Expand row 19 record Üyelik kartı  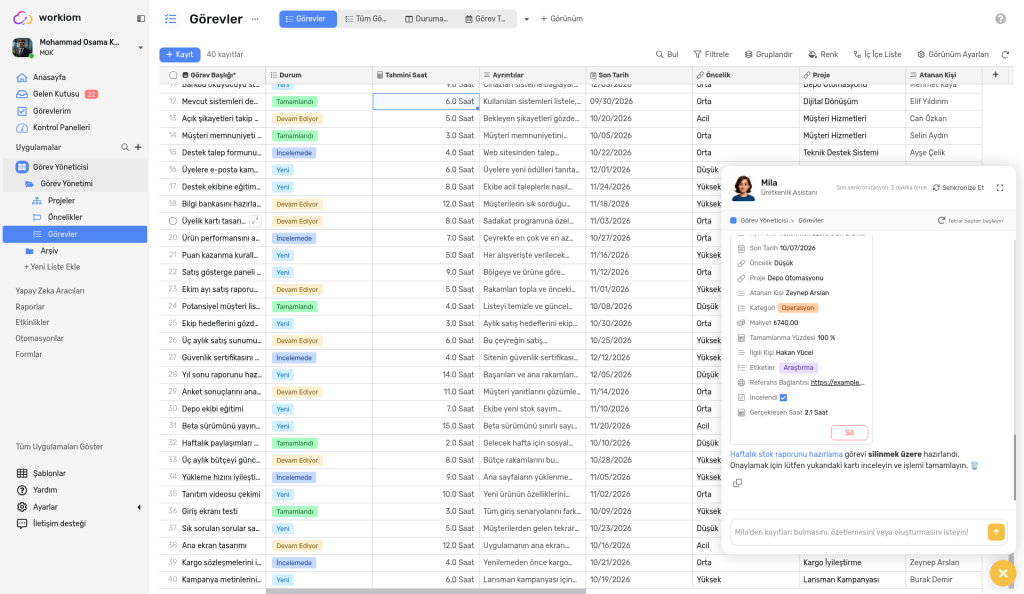255,221
